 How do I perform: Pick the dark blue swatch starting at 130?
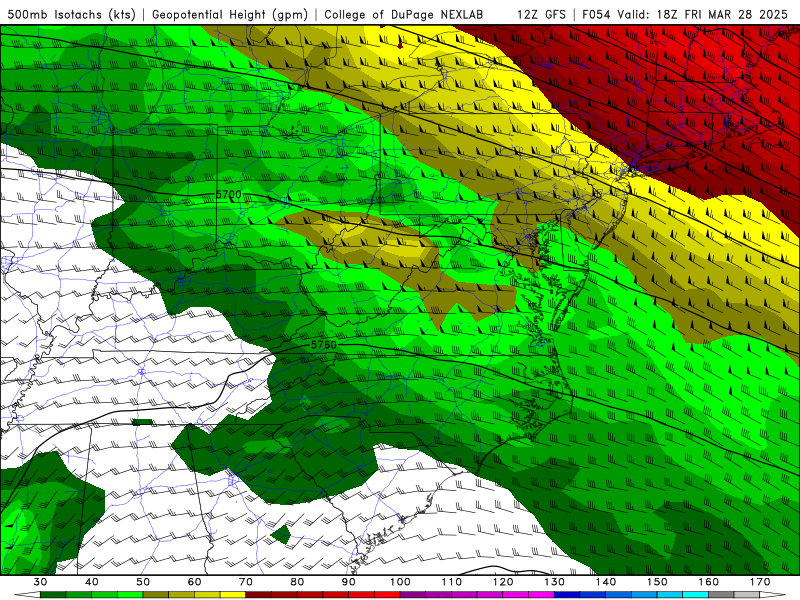coord(567,595)
